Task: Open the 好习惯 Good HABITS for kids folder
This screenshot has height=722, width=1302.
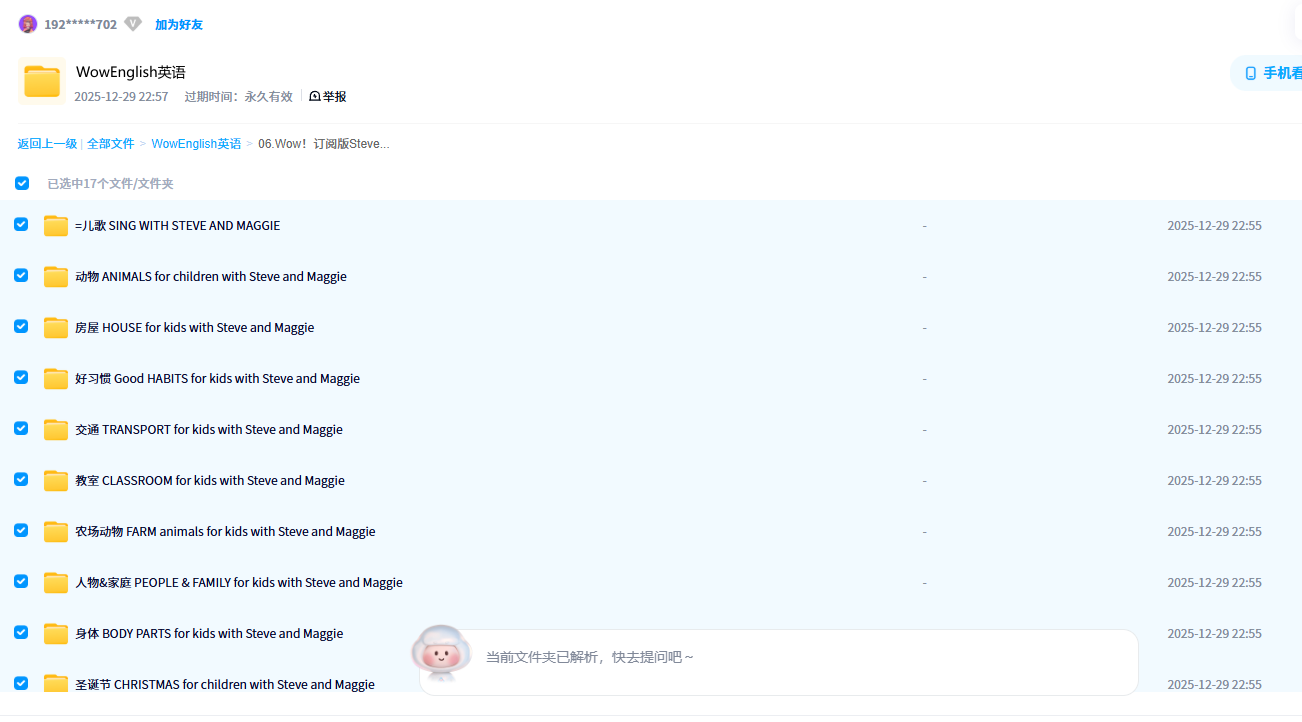Action: coord(217,379)
